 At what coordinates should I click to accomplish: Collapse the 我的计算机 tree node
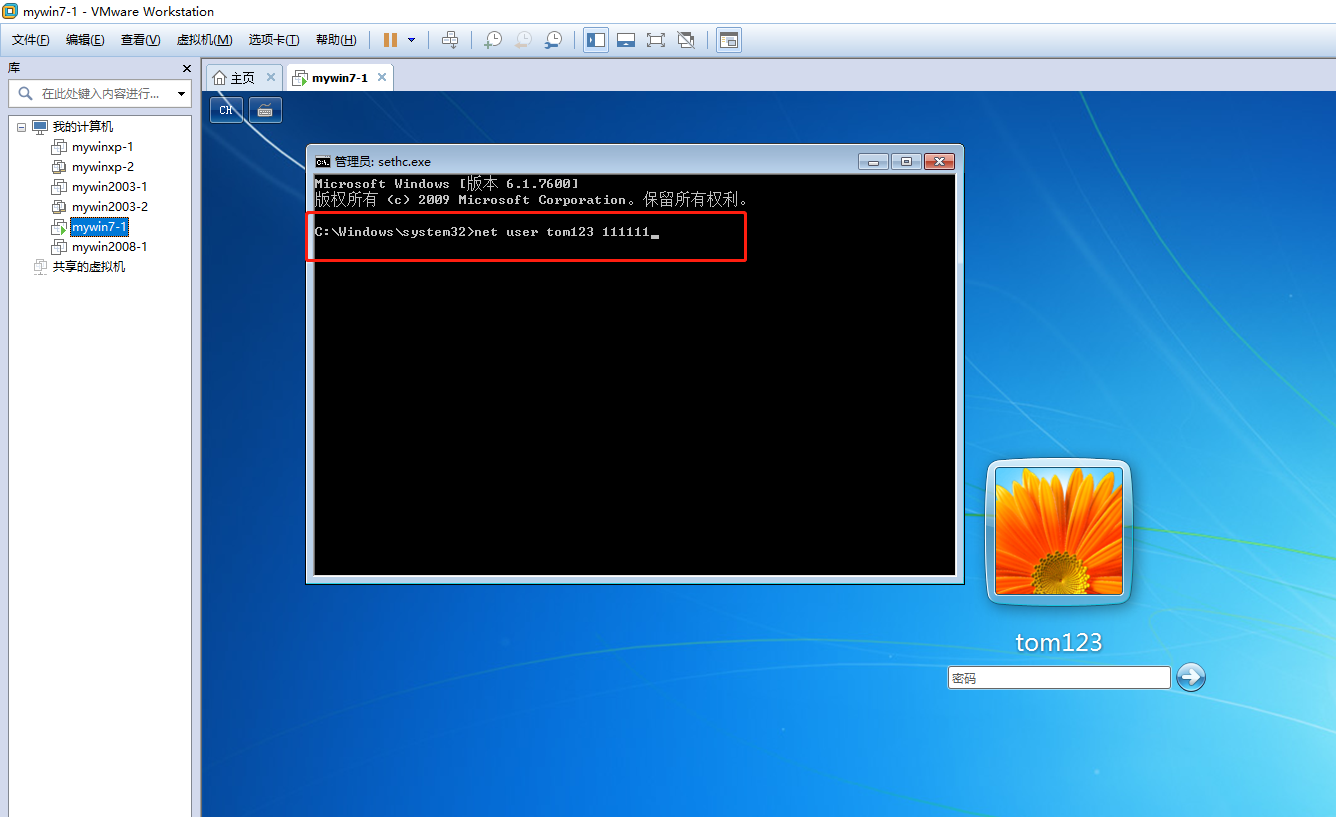pos(21,127)
